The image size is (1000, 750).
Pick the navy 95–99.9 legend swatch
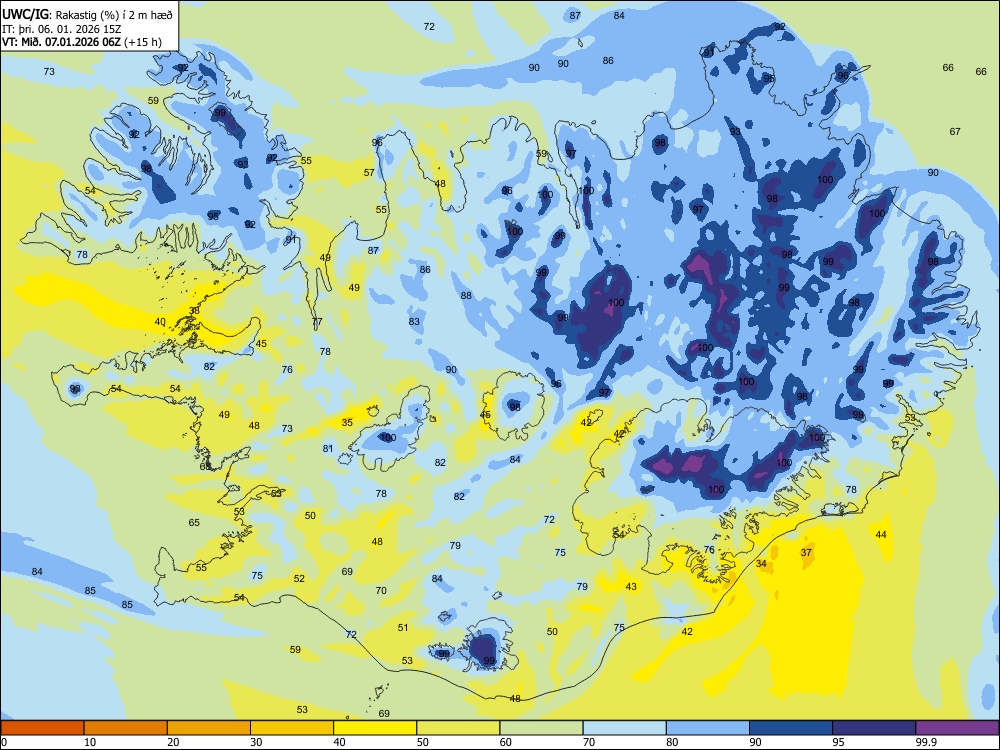click(874, 728)
